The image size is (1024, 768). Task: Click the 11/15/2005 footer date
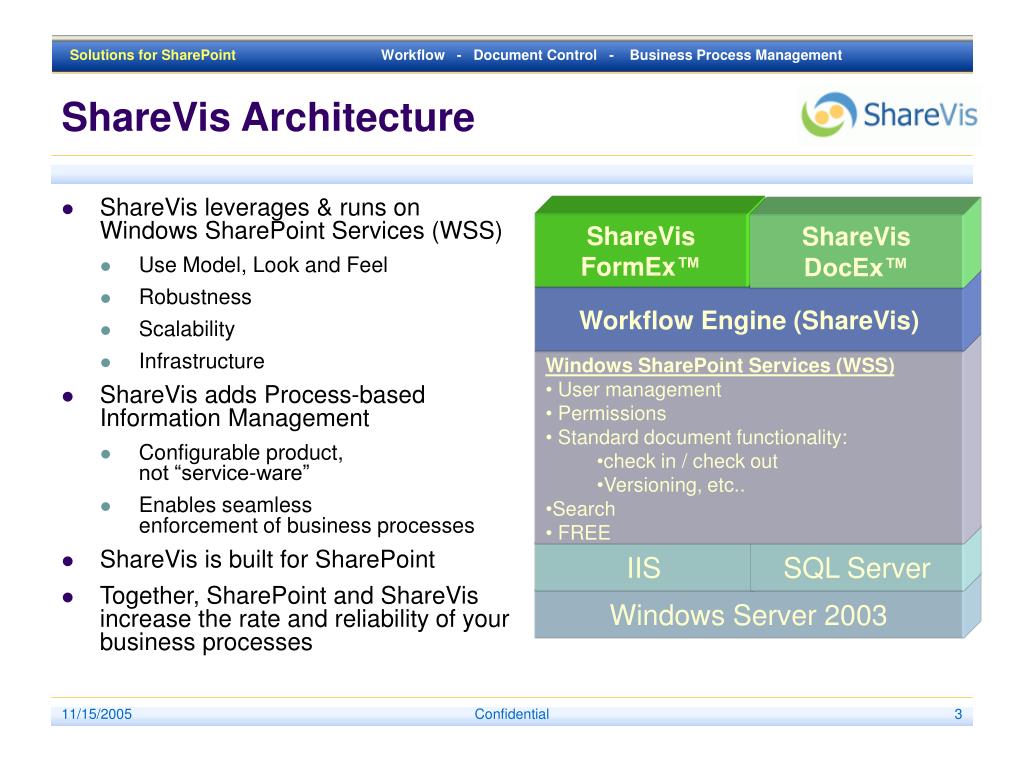97,714
